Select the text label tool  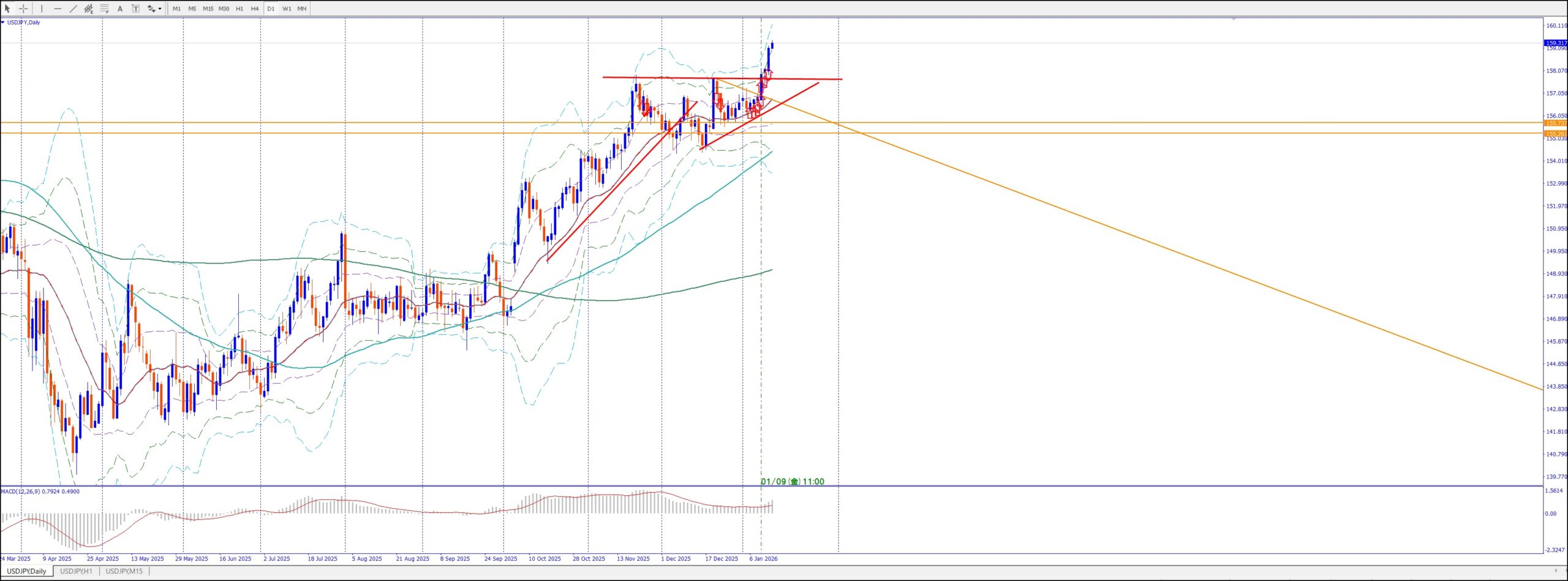click(x=135, y=9)
